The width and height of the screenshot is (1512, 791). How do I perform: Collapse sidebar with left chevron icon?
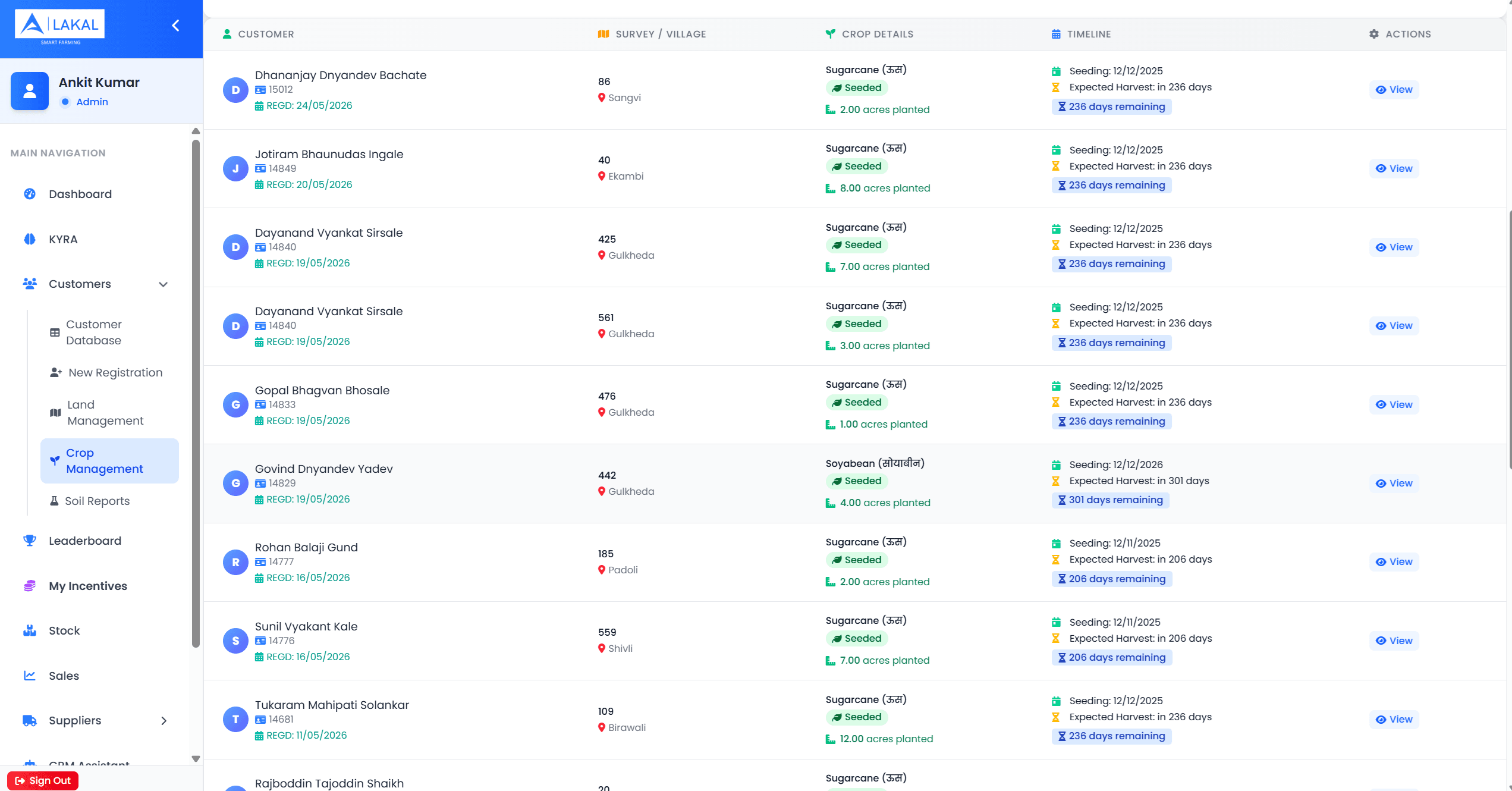pos(175,25)
